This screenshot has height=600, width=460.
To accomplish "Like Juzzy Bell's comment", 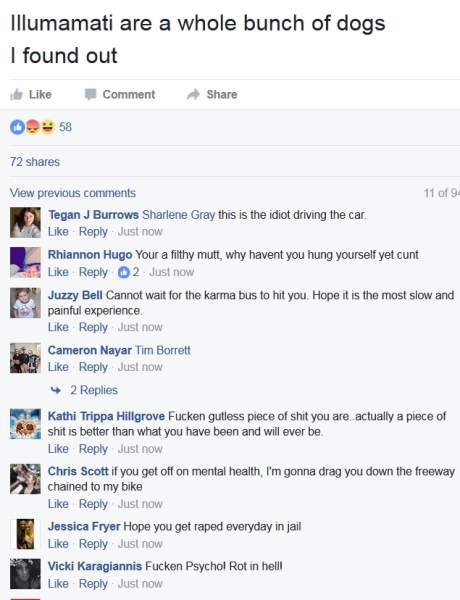I will [58, 327].
